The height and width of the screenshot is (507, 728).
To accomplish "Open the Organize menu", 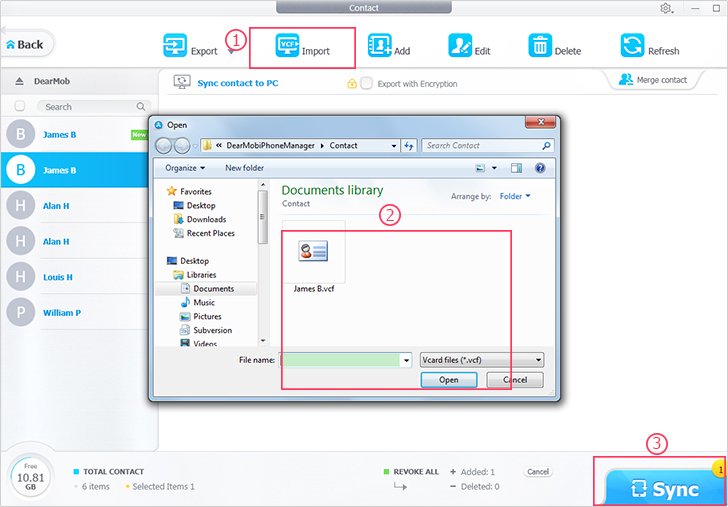I will (185, 168).
